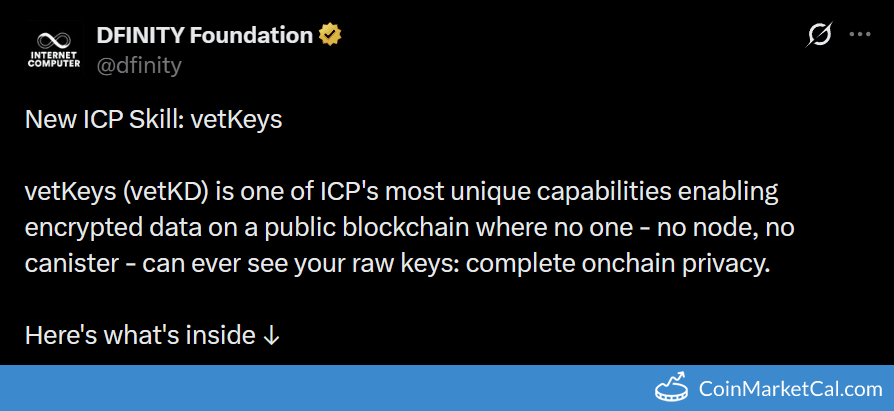Click the "Here's what's inside" text
Viewport: 894px width, 411px height.
click(140, 335)
